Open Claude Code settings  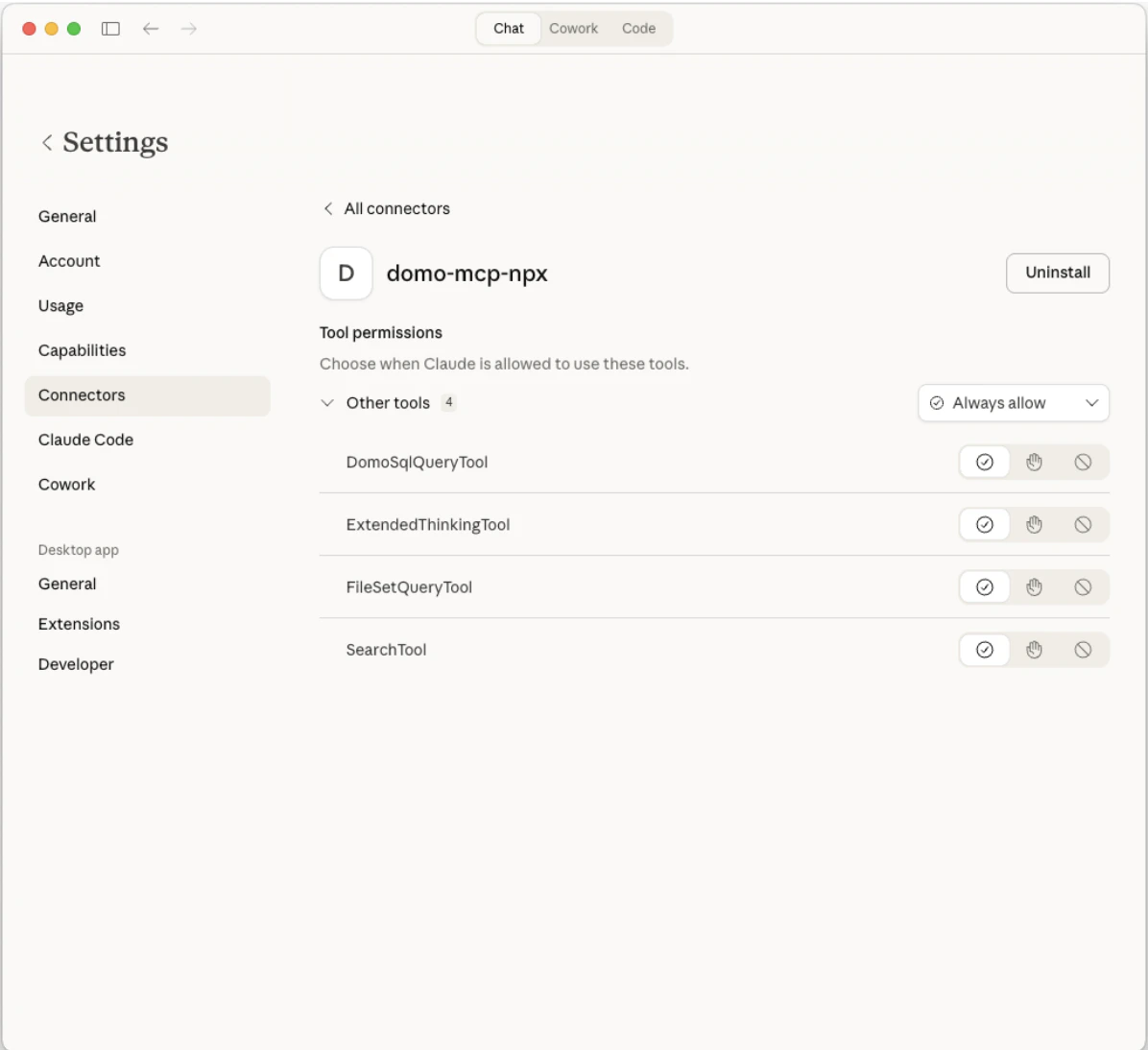pos(147,441)
